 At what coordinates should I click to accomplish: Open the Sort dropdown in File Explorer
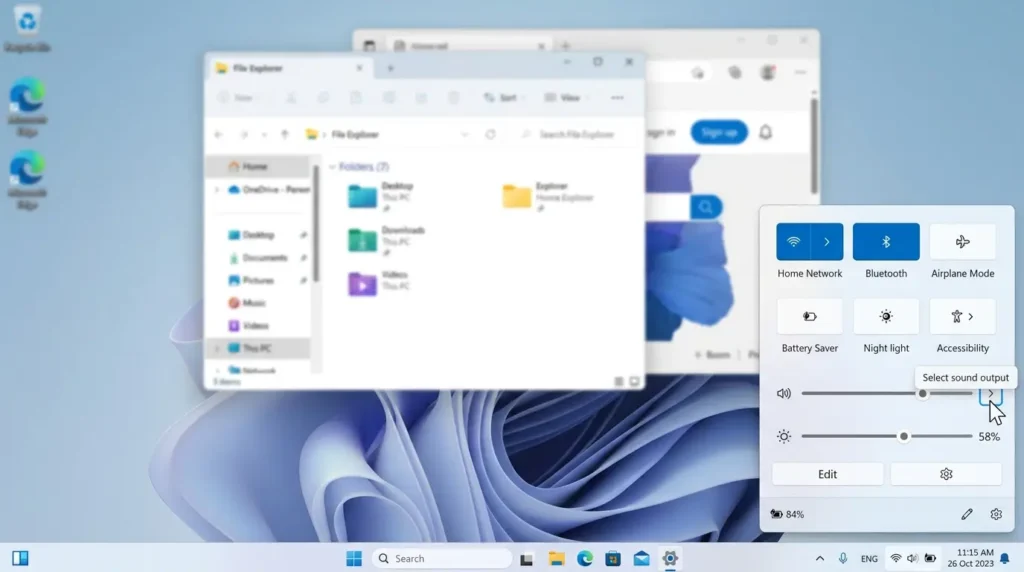[504, 98]
